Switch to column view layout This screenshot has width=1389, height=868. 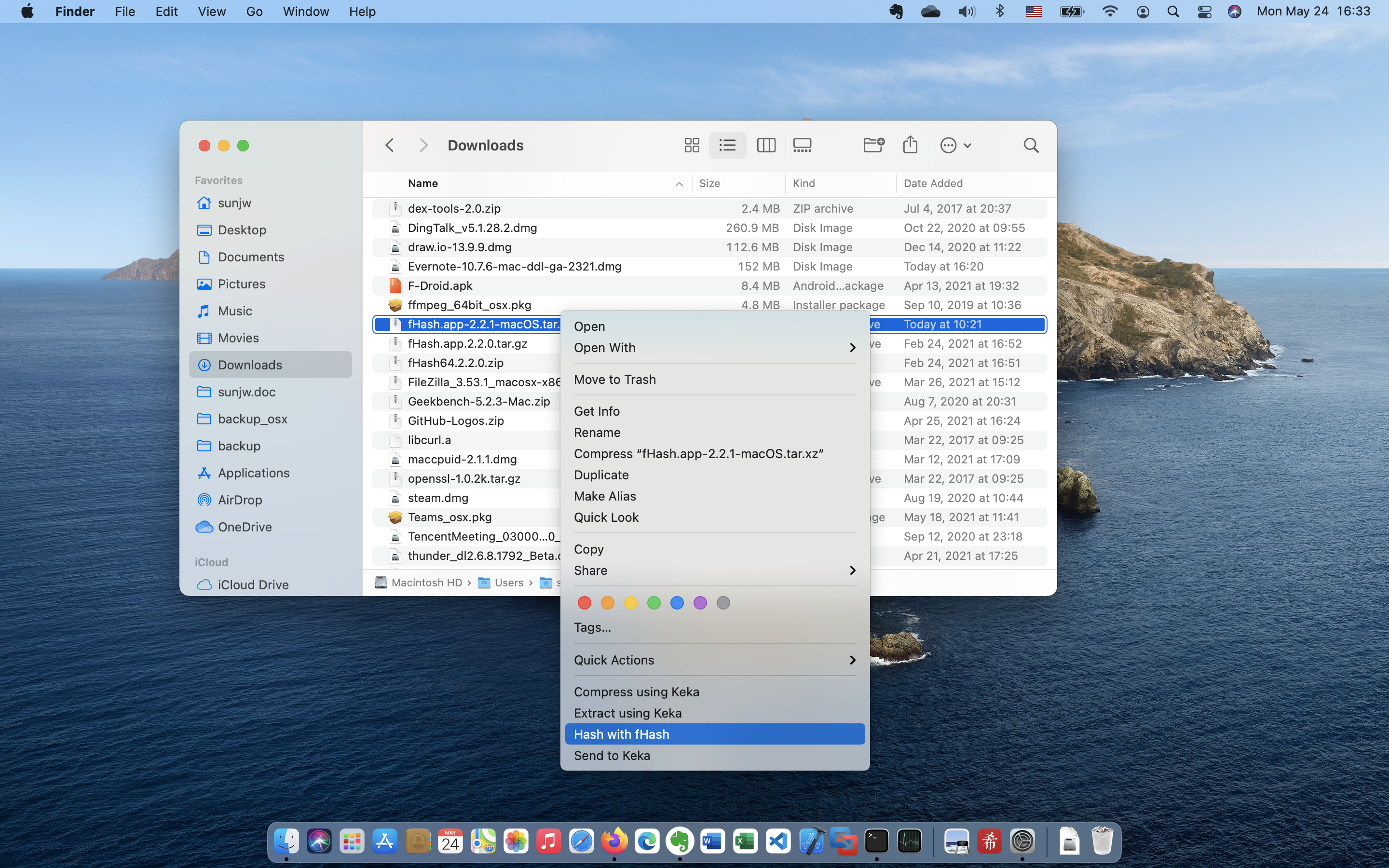coord(766,145)
